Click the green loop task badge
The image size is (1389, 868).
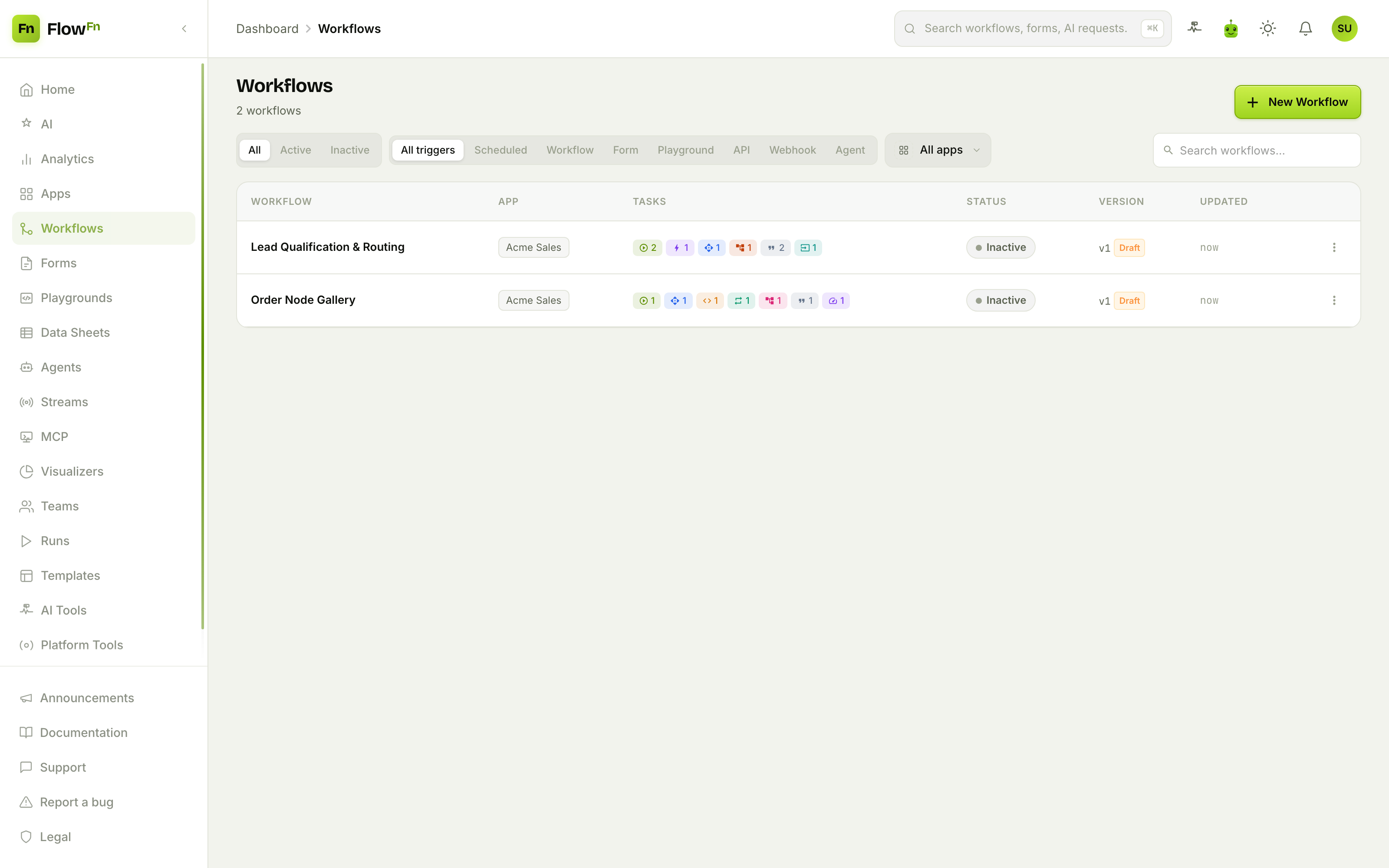[x=741, y=301]
